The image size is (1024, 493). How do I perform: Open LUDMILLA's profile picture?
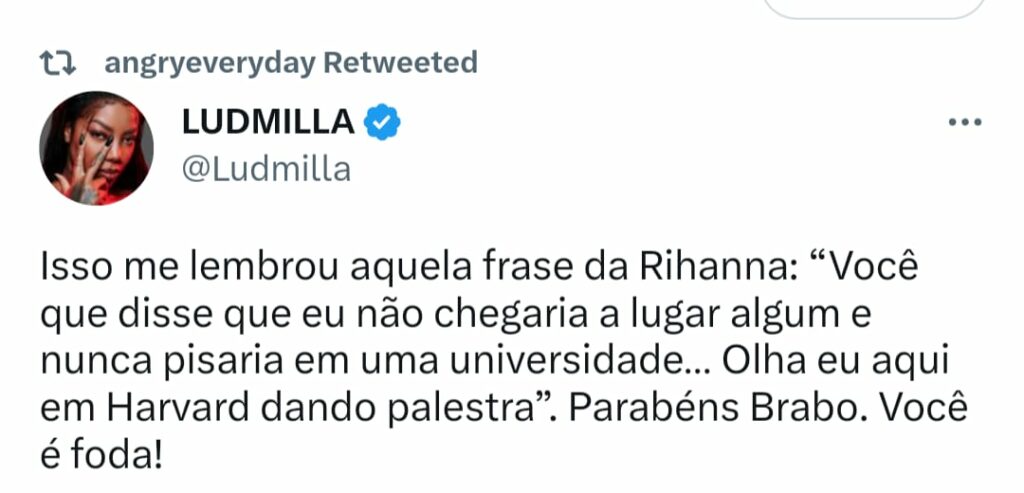96,148
